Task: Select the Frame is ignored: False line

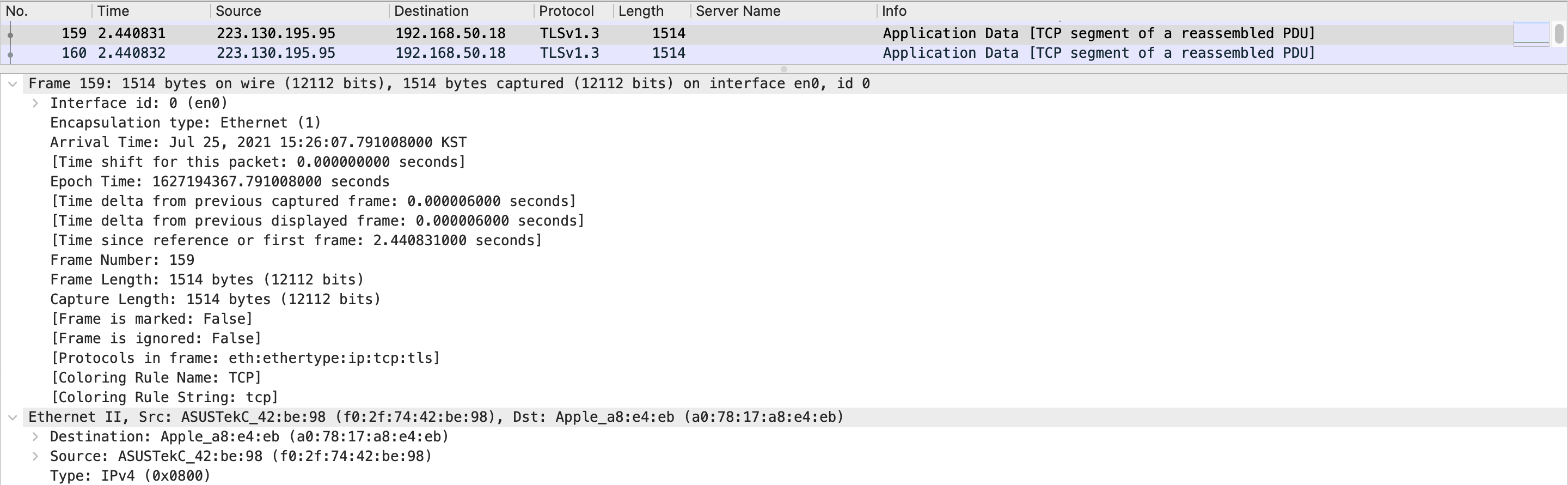Action: pyautogui.click(x=156, y=338)
